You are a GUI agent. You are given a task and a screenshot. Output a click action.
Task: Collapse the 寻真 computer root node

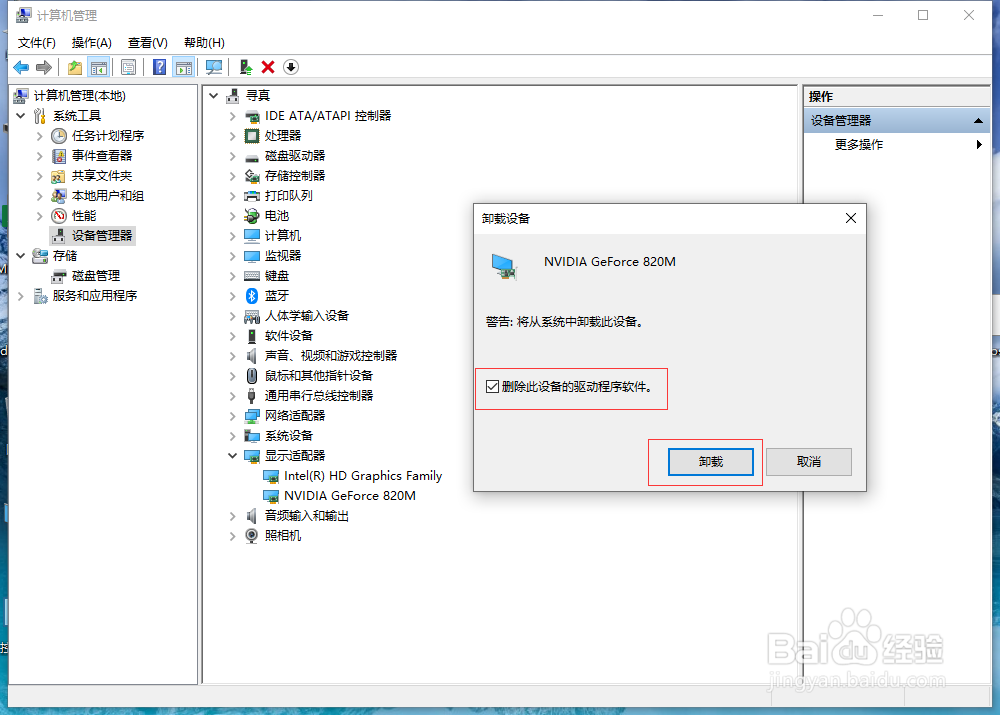[x=214, y=96]
